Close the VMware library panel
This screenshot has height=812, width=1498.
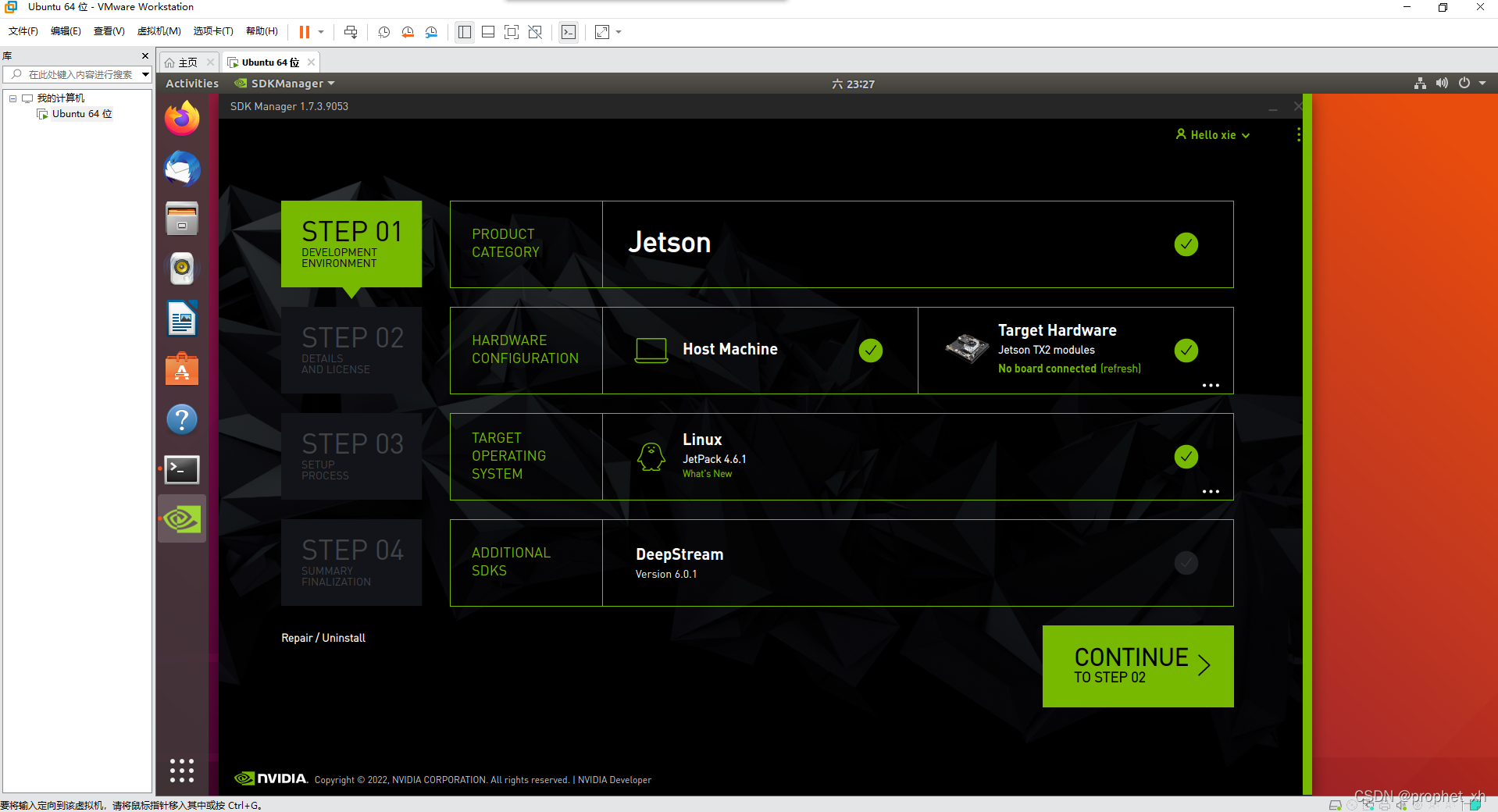[x=145, y=56]
